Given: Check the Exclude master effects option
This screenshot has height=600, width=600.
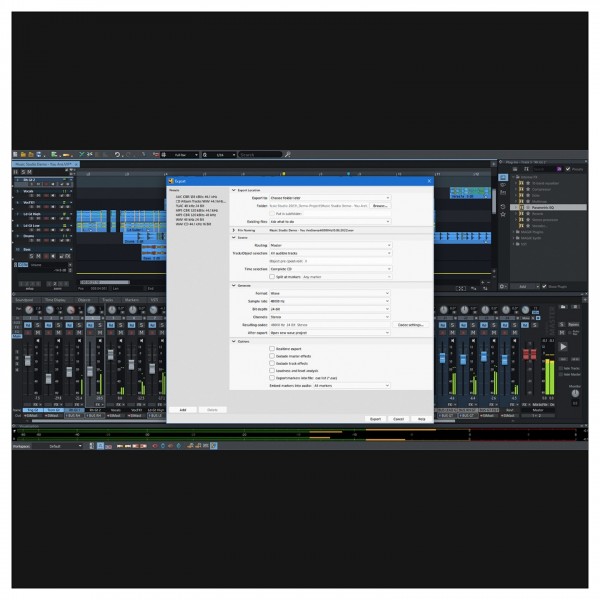Looking at the screenshot, I should click(x=272, y=356).
